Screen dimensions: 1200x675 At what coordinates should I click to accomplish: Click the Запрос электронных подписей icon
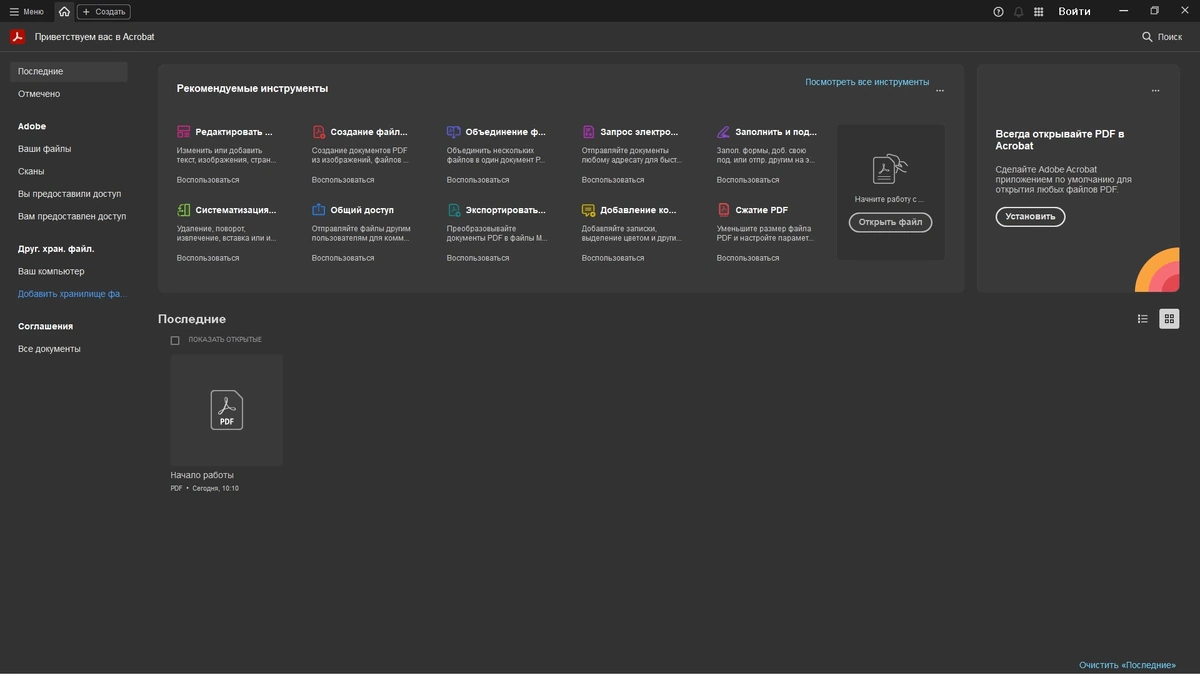(x=588, y=132)
